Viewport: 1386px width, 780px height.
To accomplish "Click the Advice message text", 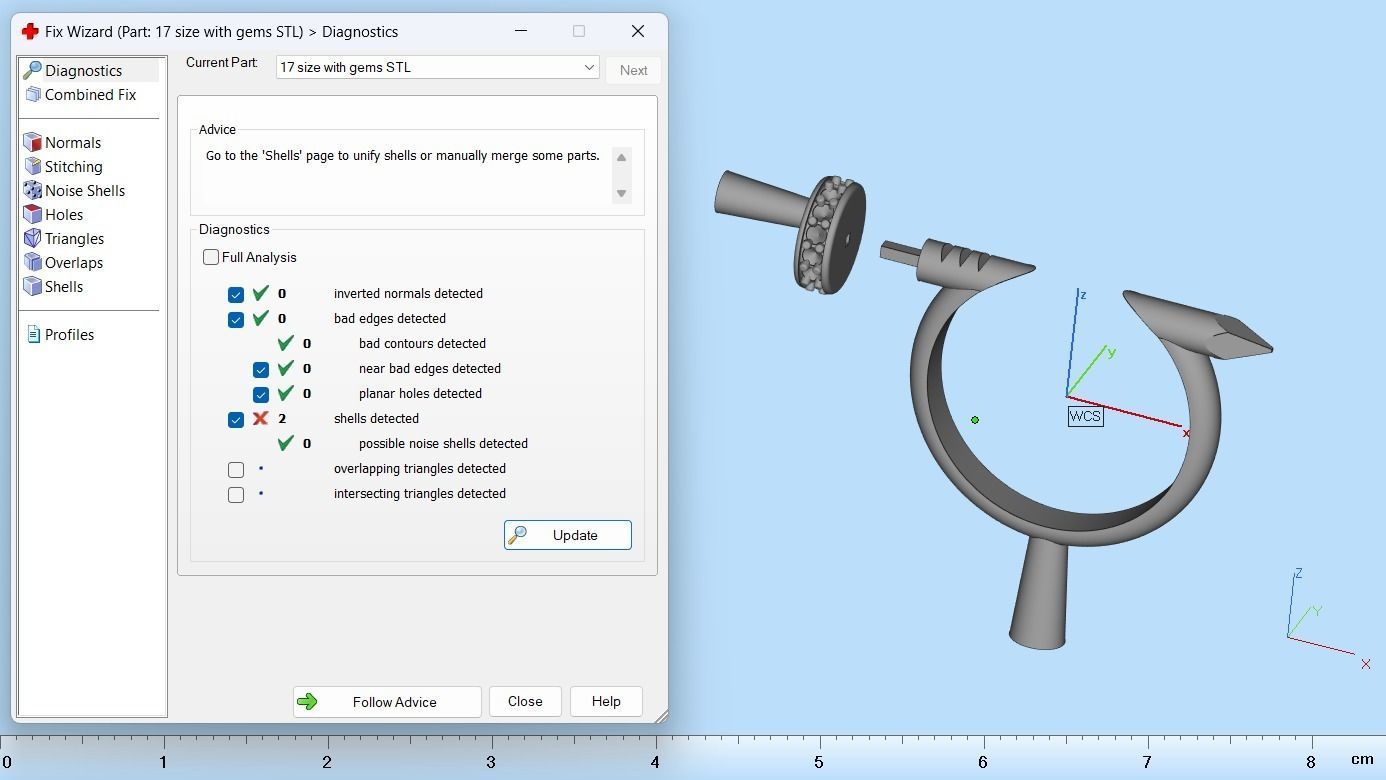I will 403,156.
